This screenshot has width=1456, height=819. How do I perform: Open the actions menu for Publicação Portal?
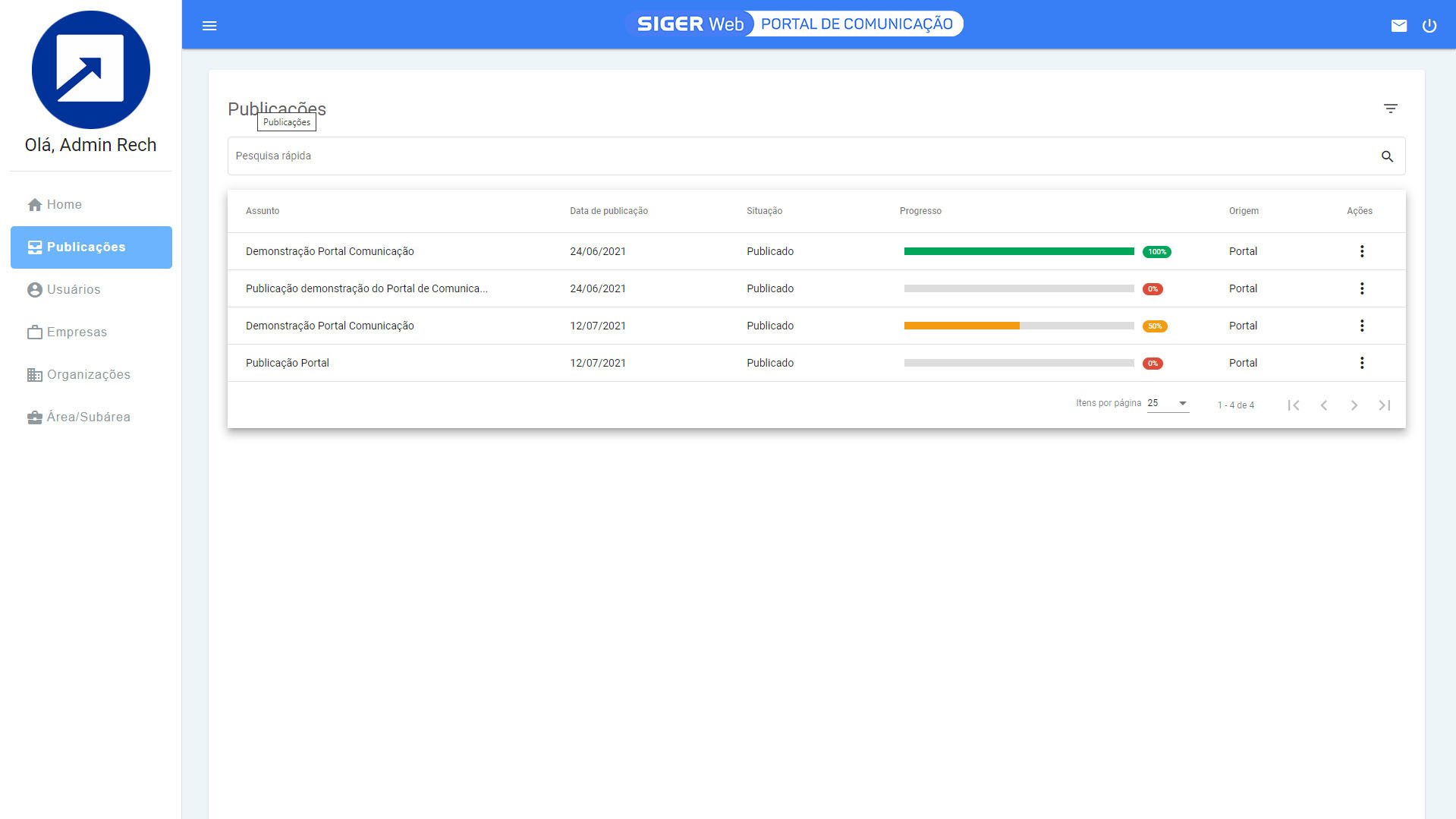(x=1362, y=363)
